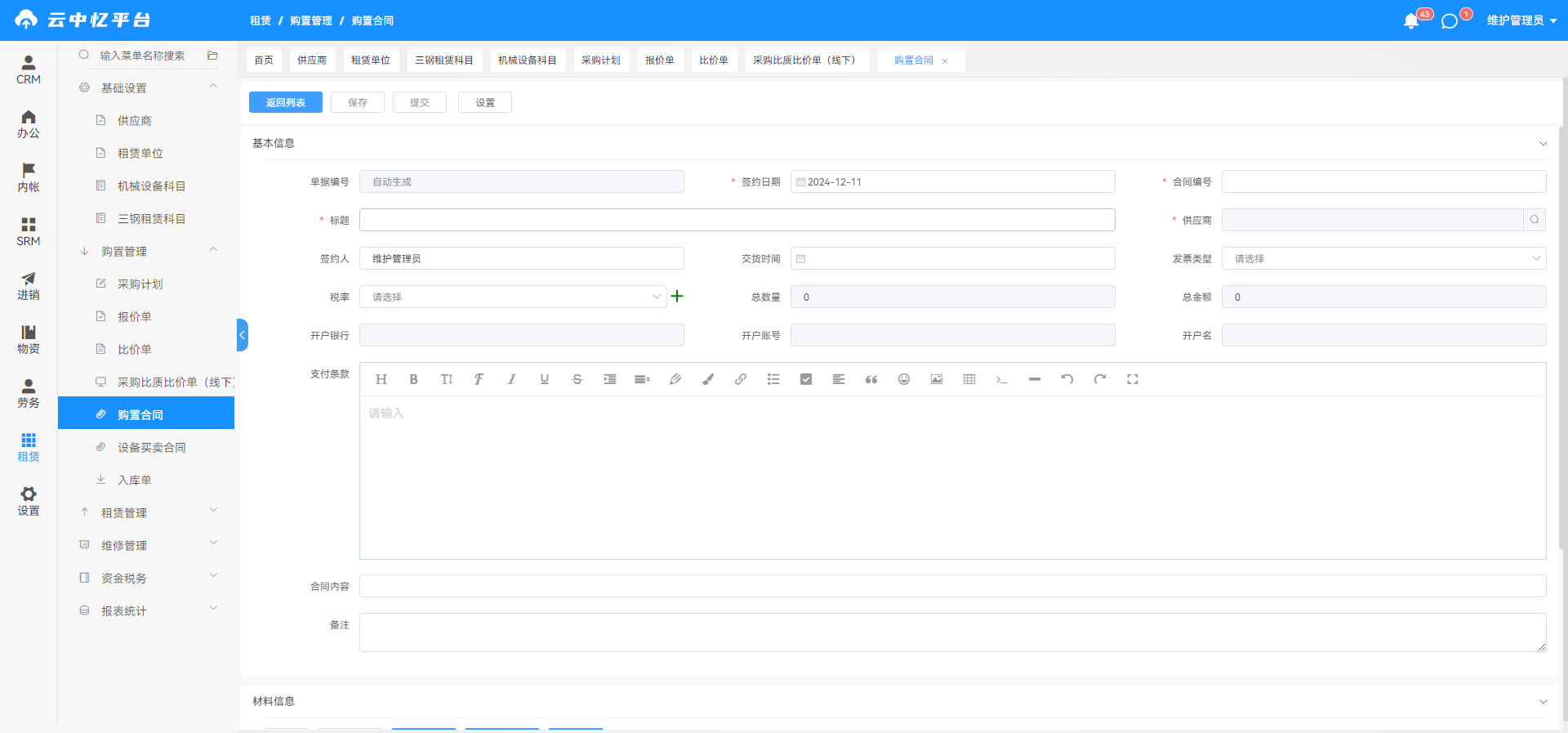Click the undo arrow in editor toolbar
This screenshot has width=1568, height=733.
[x=1067, y=379]
